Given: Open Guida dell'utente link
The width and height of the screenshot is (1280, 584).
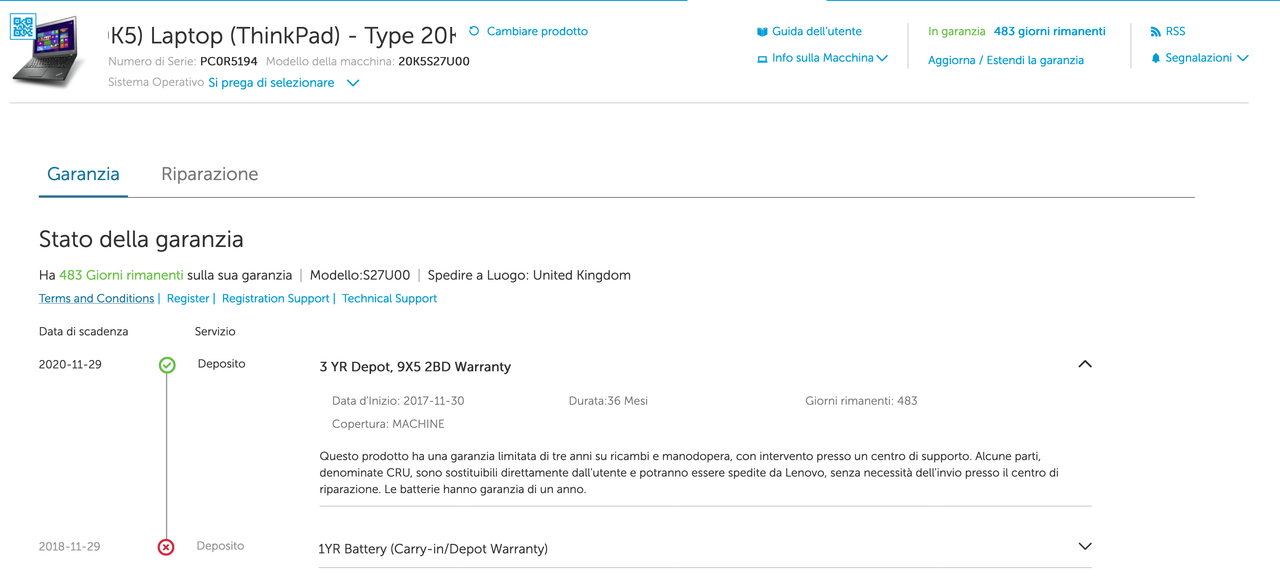Looking at the screenshot, I should [816, 31].
